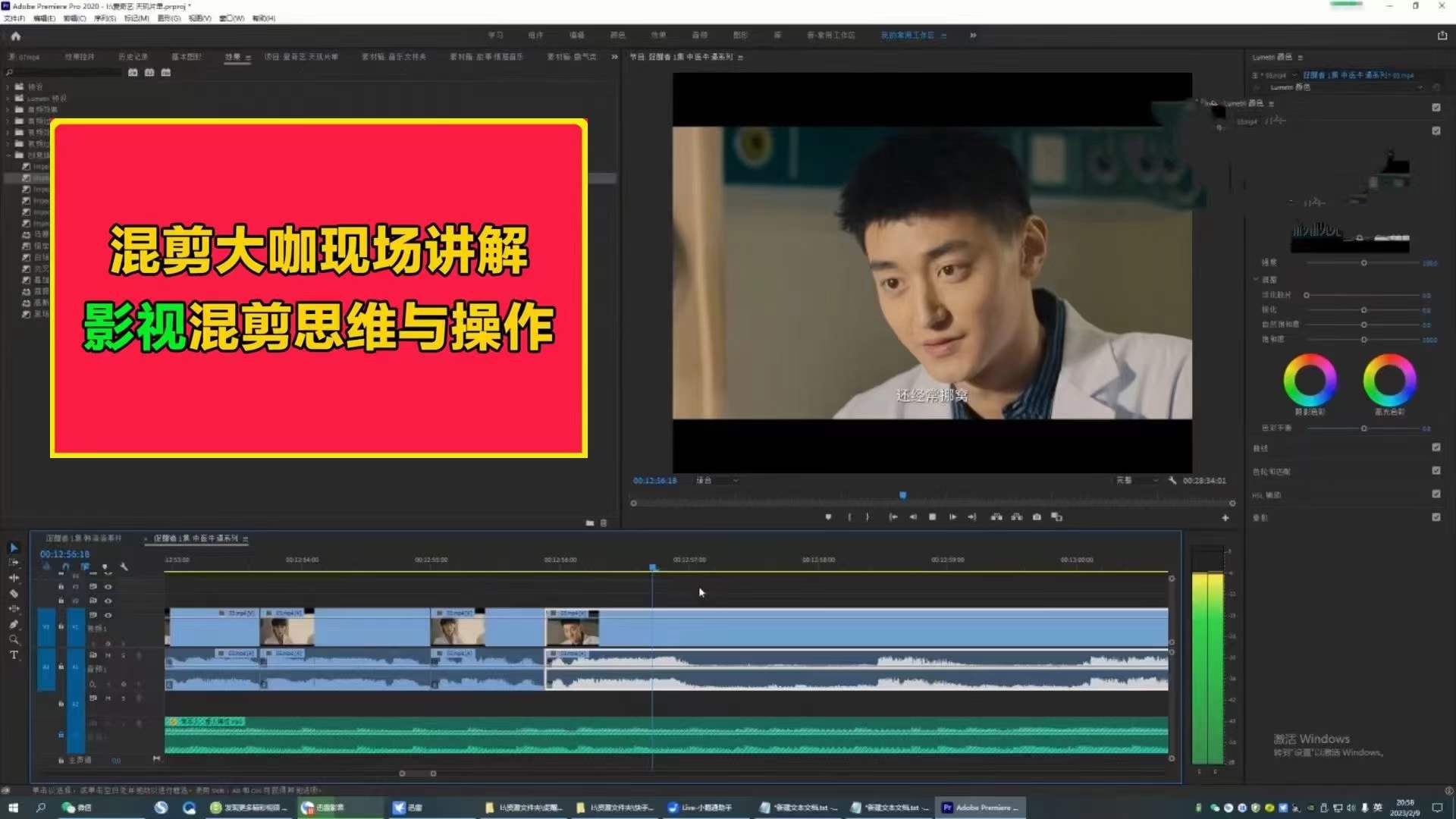
Task: Toggle color wheels and match checkbox
Action: (x=1436, y=471)
